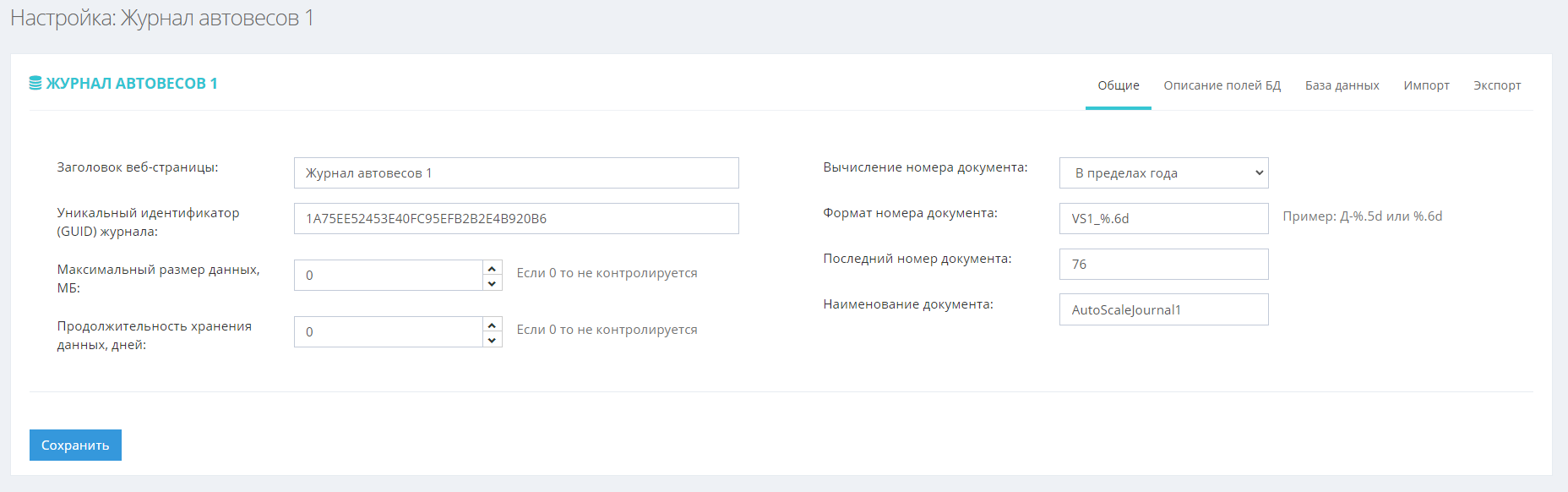The image size is (1568, 492).
Task: Decrease Продолжительность хранения данных with down arrow
Action: (x=492, y=340)
